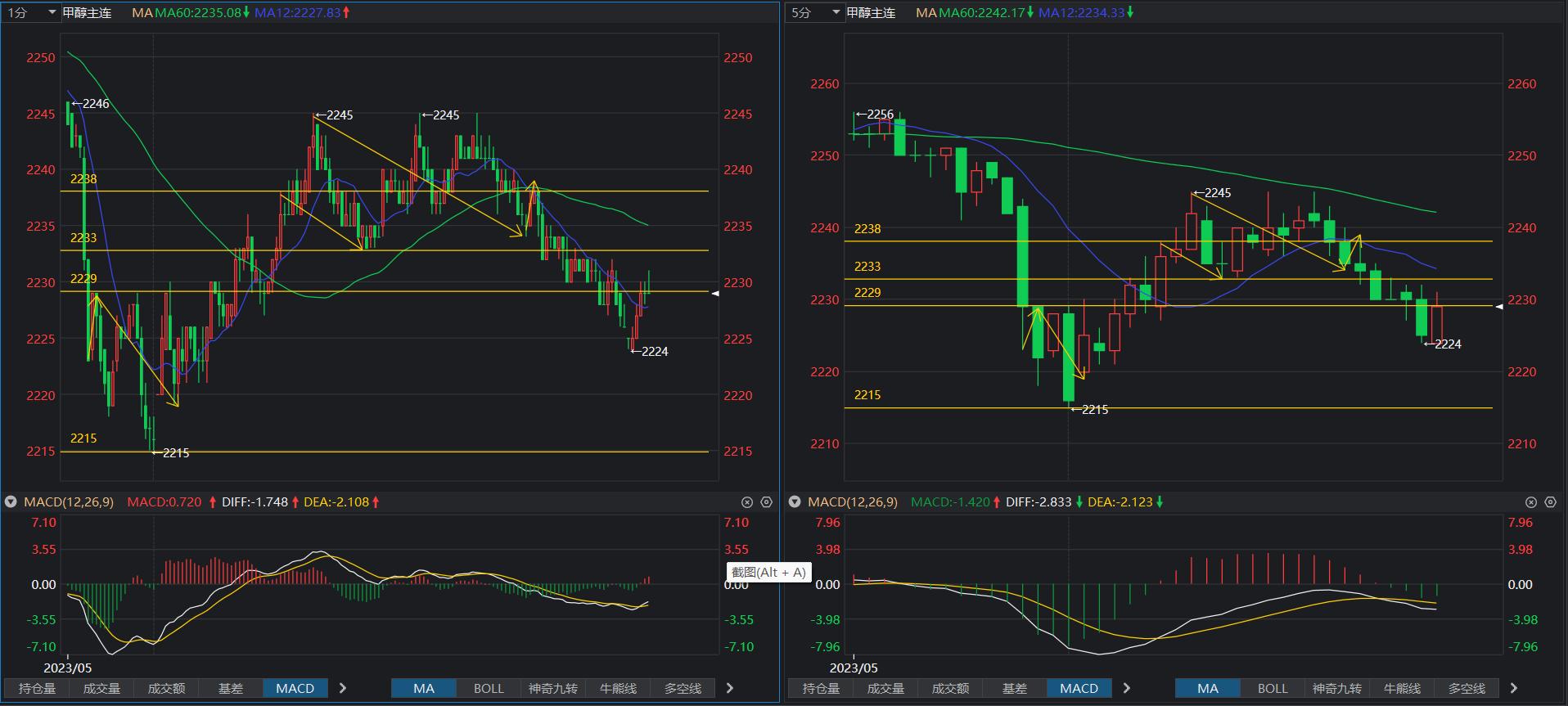Toggle the BOLL overlay on the left chart
Screen dimensions: 1568x706
click(x=489, y=688)
